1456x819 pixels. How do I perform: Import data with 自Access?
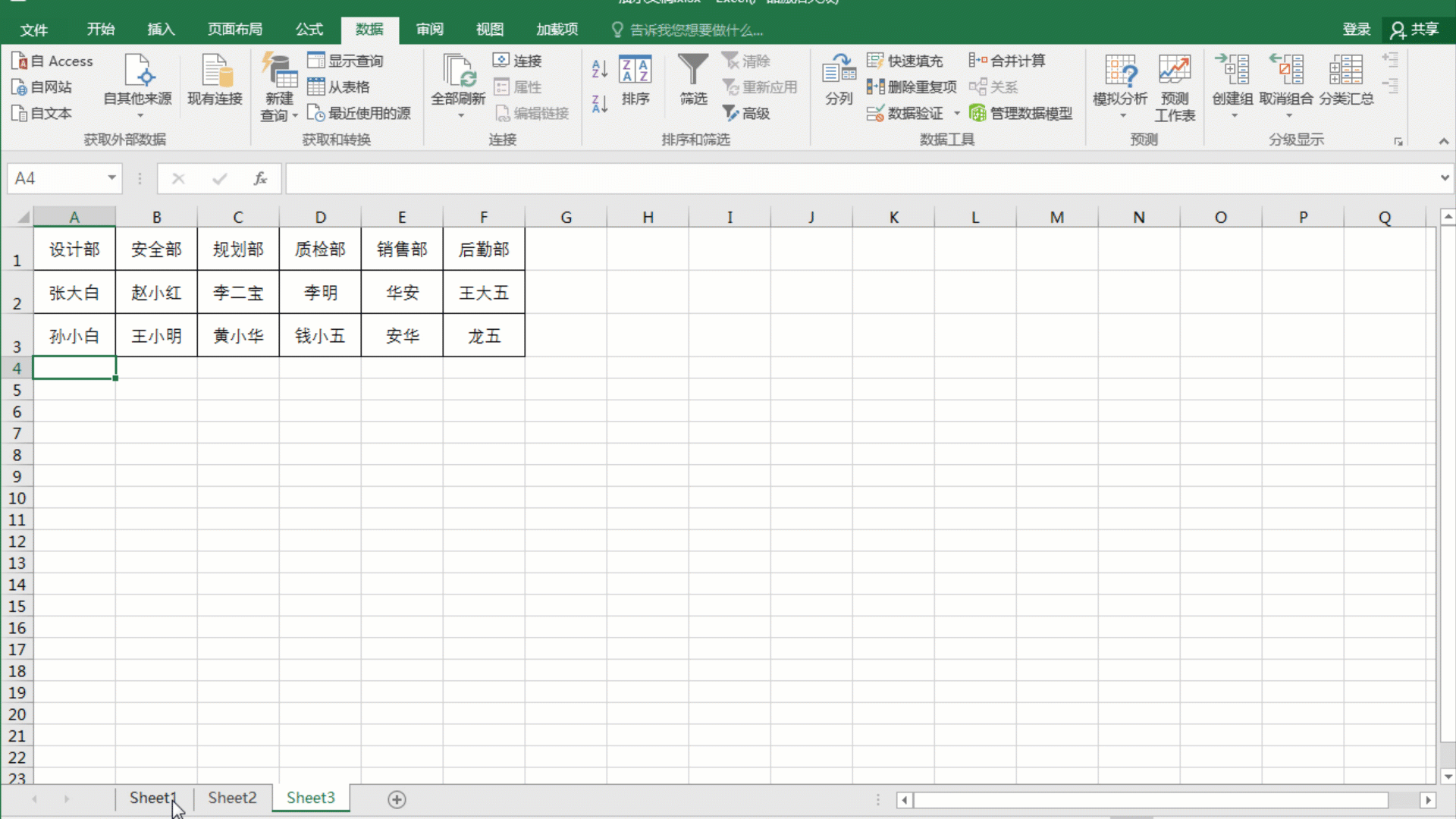point(53,61)
